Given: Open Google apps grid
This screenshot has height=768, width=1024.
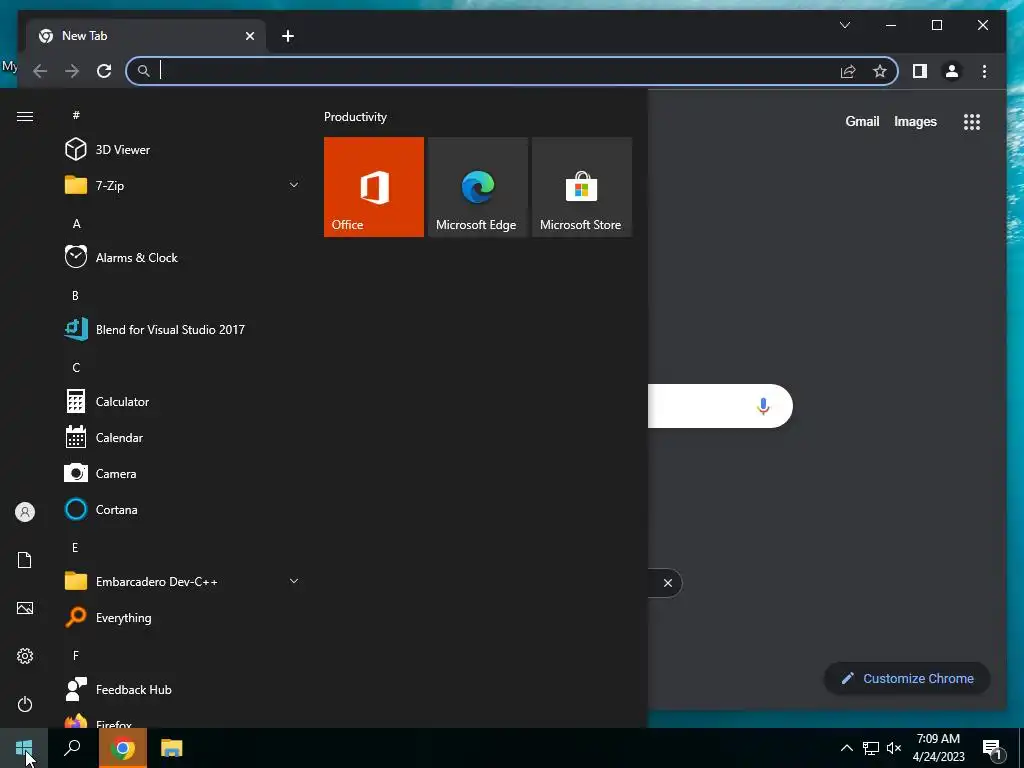Looking at the screenshot, I should point(972,121).
